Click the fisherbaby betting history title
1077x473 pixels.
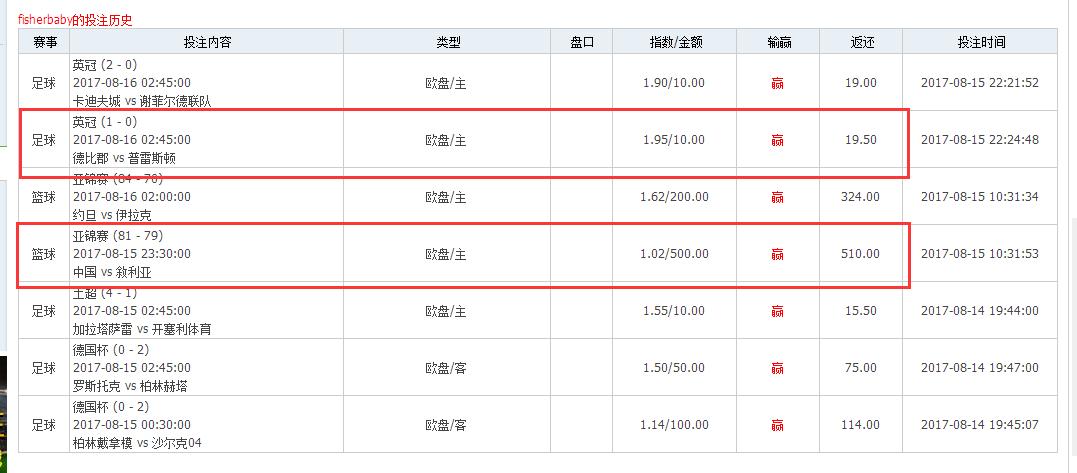[x=75, y=19]
